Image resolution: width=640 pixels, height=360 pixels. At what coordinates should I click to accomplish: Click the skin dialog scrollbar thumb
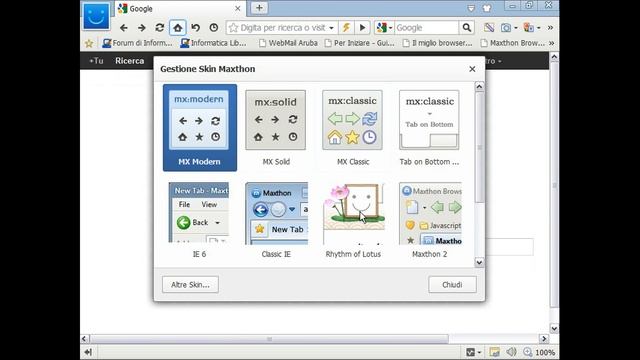(479, 147)
